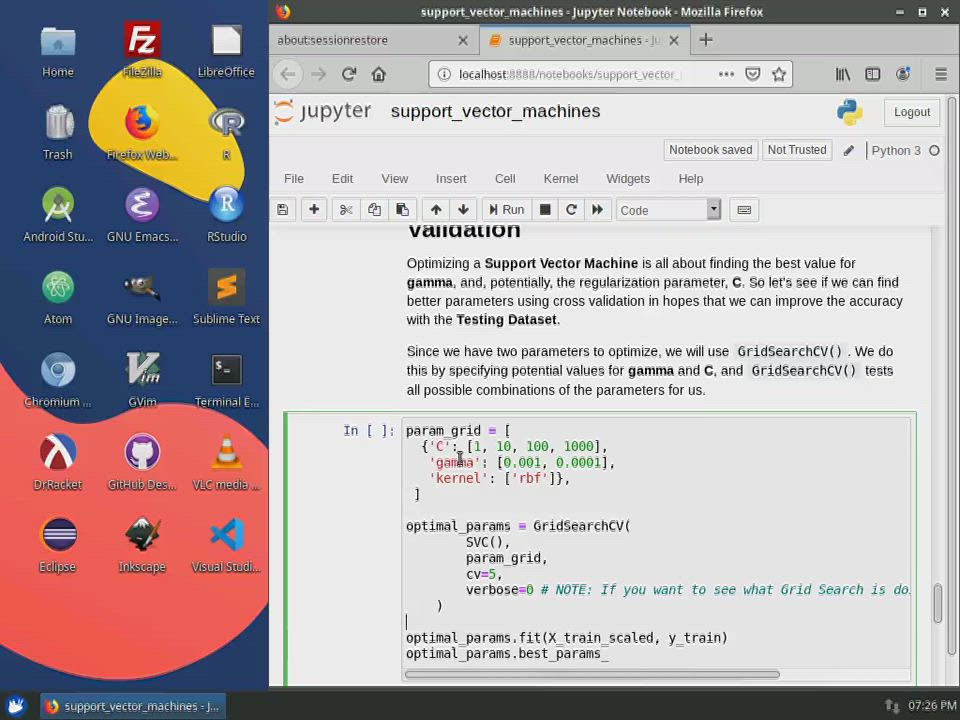This screenshot has height=720, width=960.
Task: Bookmark this page with star icon
Action: pyautogui.click(x=779, y=75)
